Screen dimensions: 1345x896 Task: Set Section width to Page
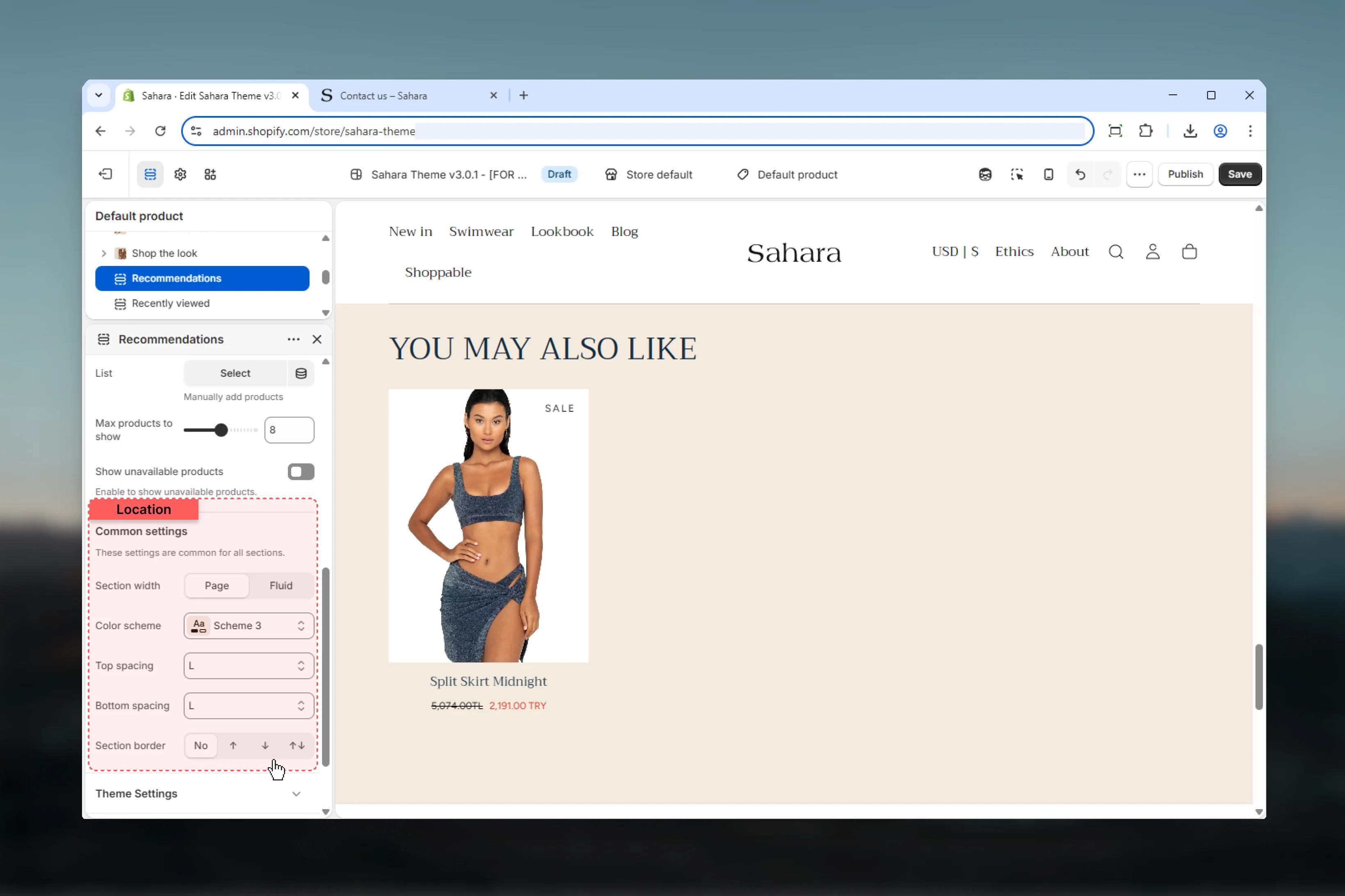point(217,586)
